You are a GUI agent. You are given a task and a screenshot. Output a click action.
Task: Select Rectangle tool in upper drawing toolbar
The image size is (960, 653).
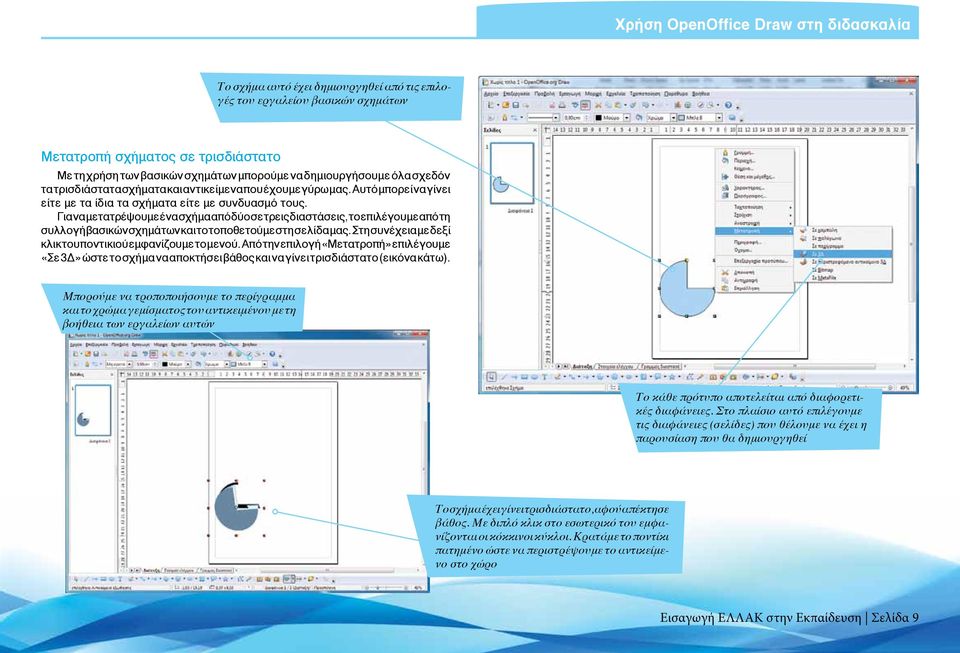(524, 377)
